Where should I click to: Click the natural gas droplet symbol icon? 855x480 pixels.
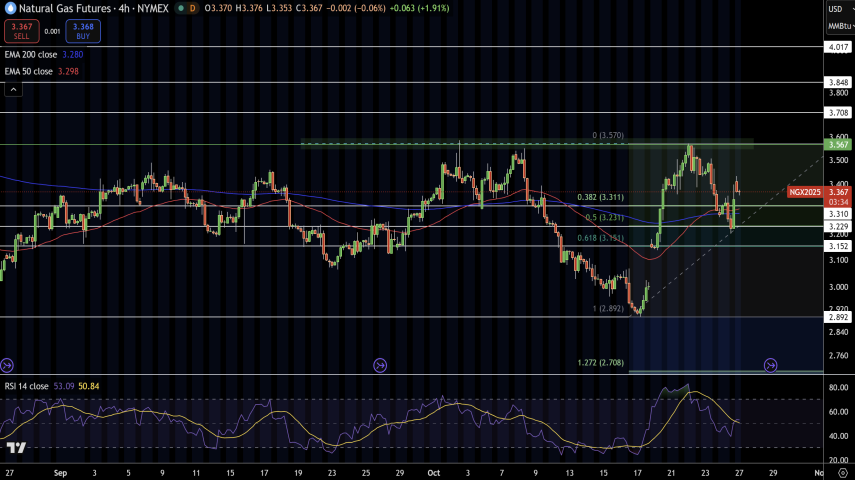click(x=9, y=8)
